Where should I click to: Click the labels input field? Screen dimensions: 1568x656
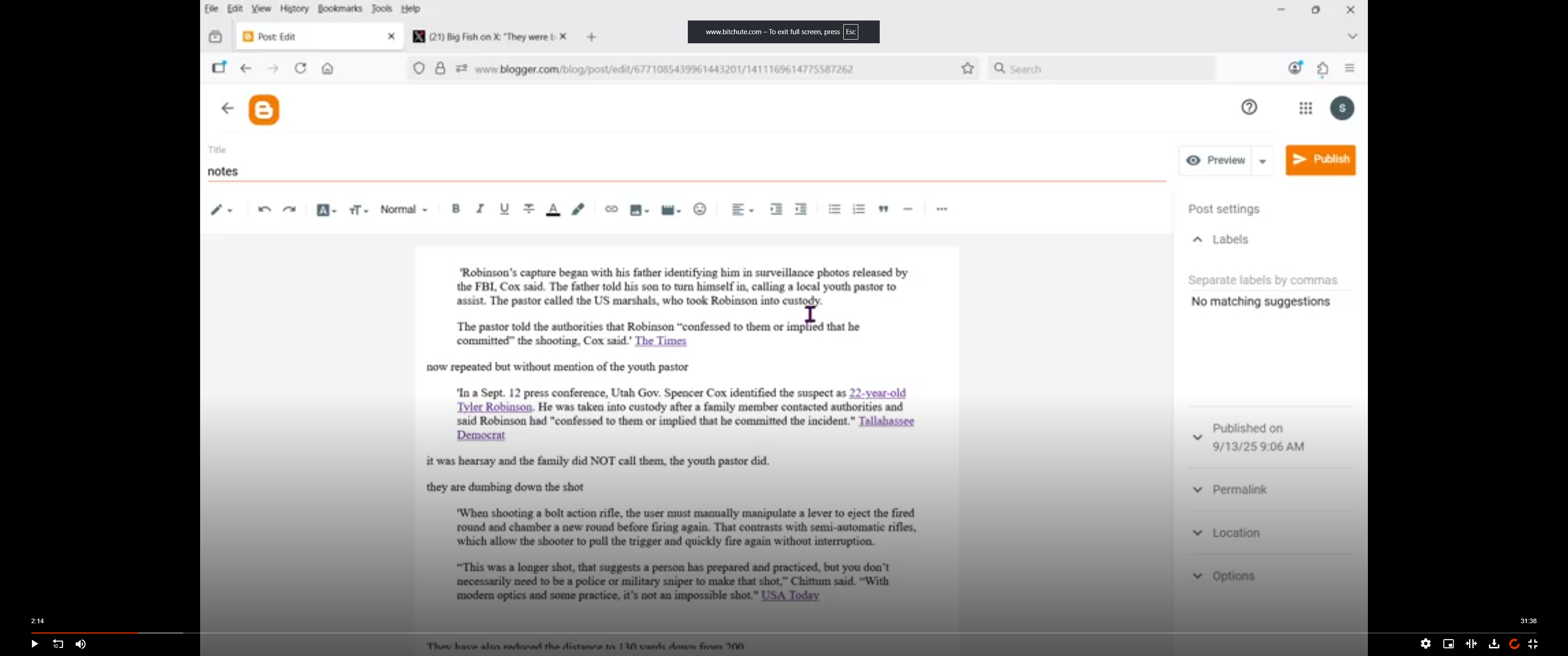coord(1269,280)
